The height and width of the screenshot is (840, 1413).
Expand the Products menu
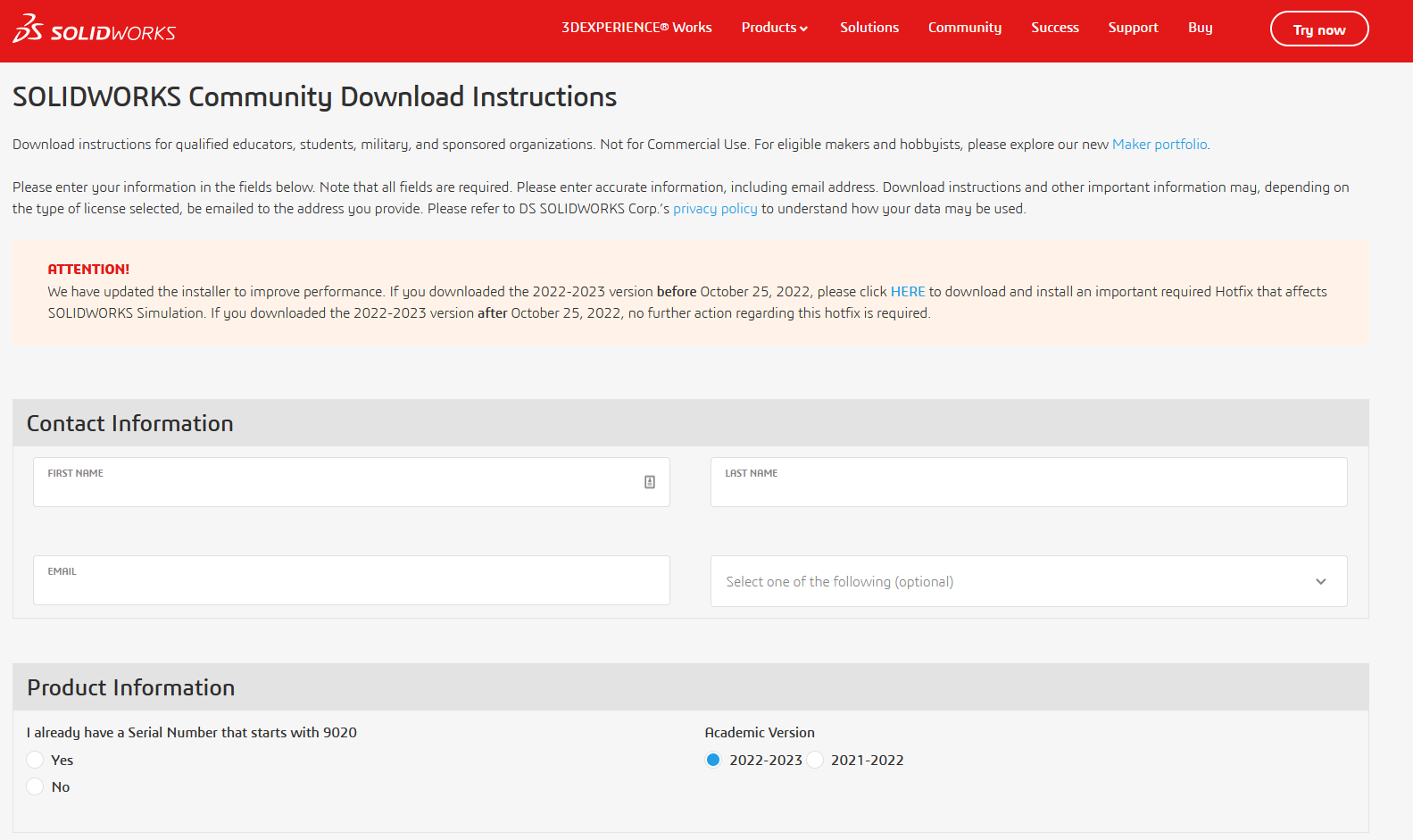pyautogui.click(x=774, y=28)
